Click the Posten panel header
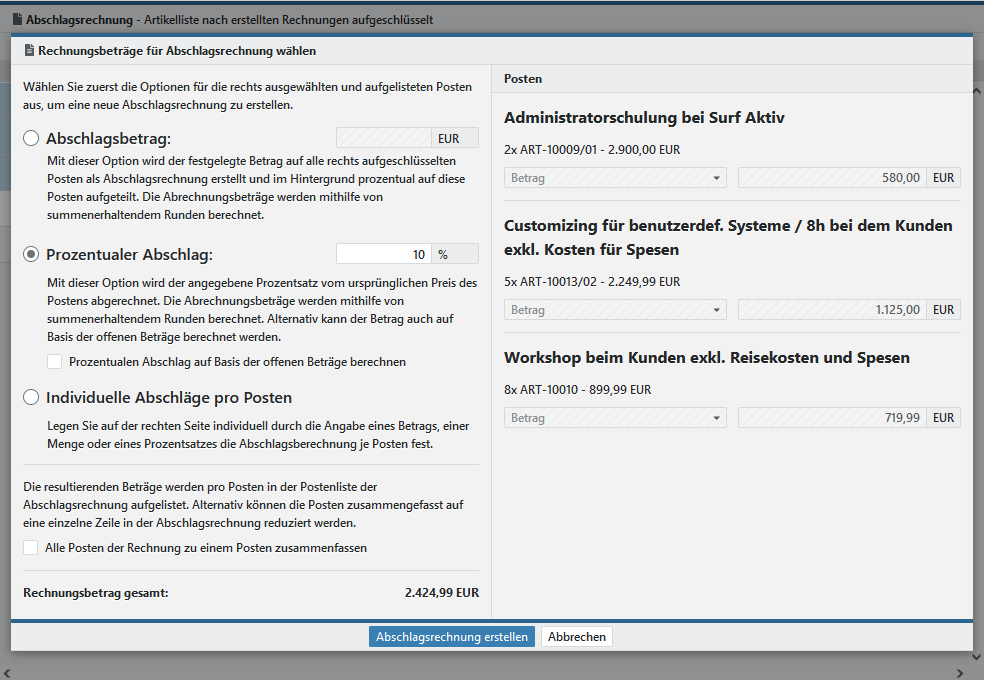The image size is (984, 680). coord(732,78)
